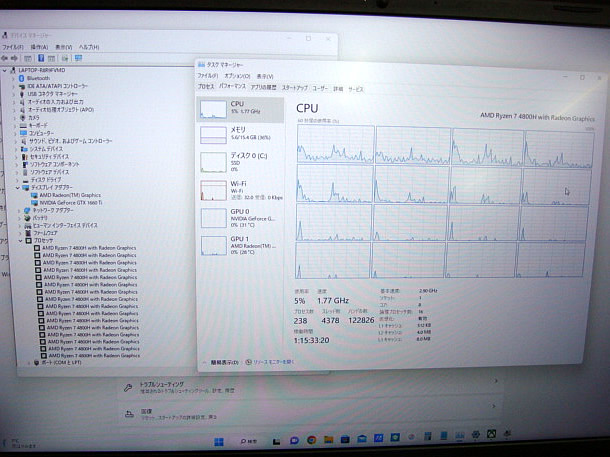Open Device Manager's 操作(A) menu
This screenshot has height=457, width=610.
pos(39,47)
